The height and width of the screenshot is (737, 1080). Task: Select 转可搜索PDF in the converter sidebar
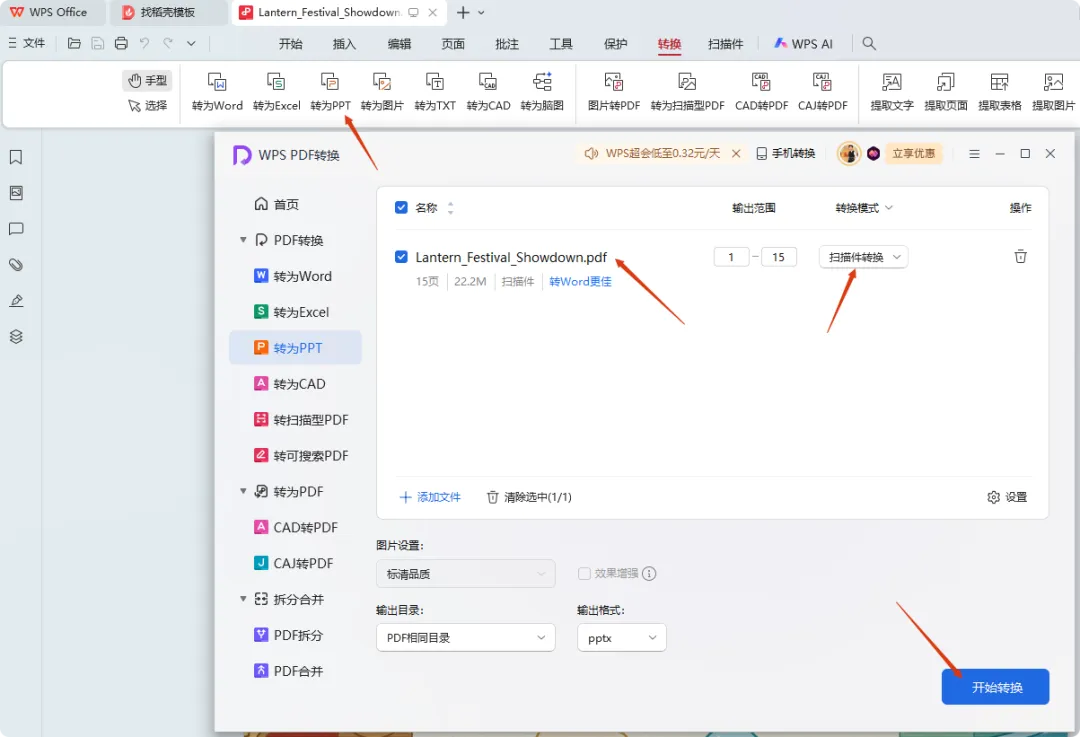tap(295, 455)
